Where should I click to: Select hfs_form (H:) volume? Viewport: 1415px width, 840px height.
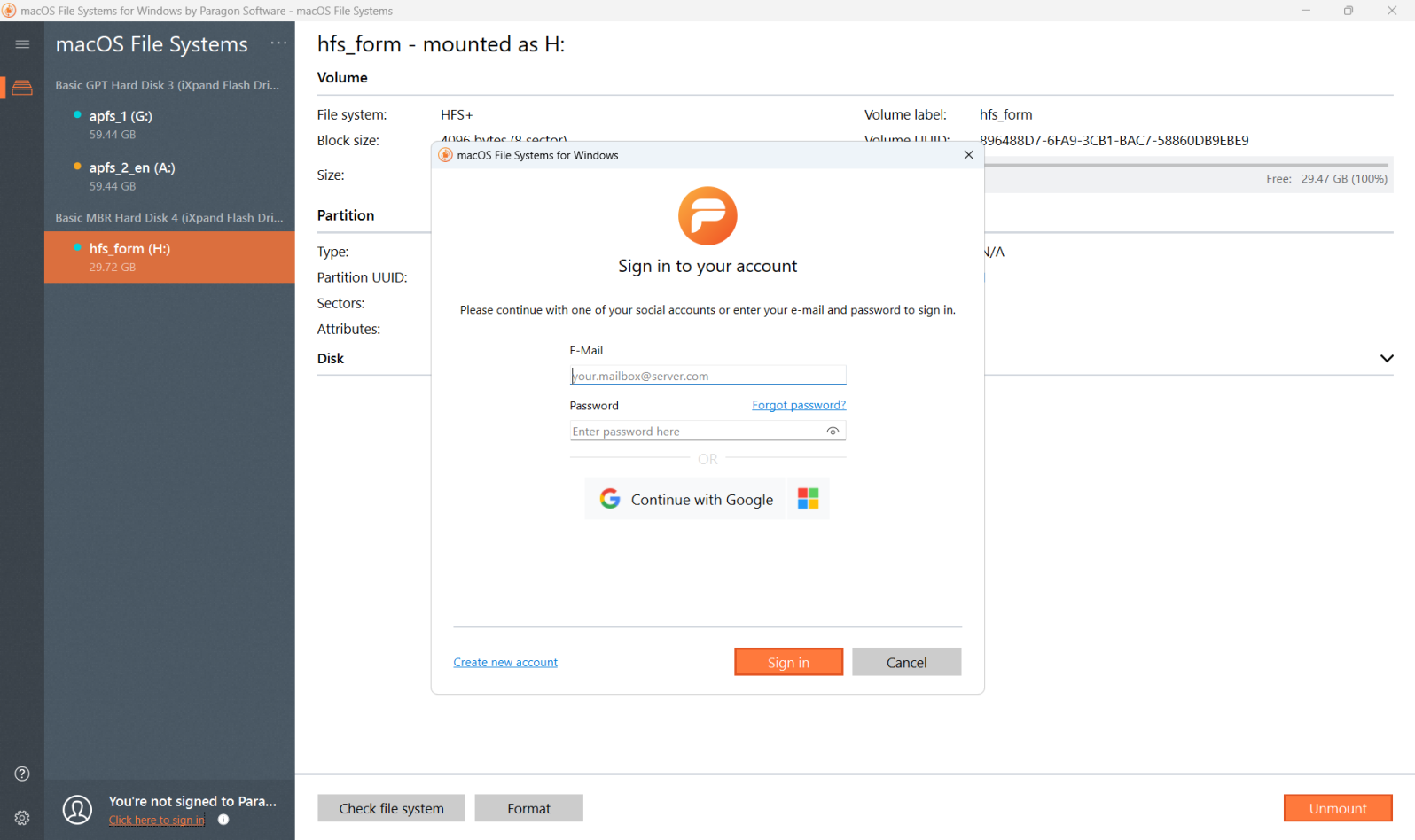169,257
